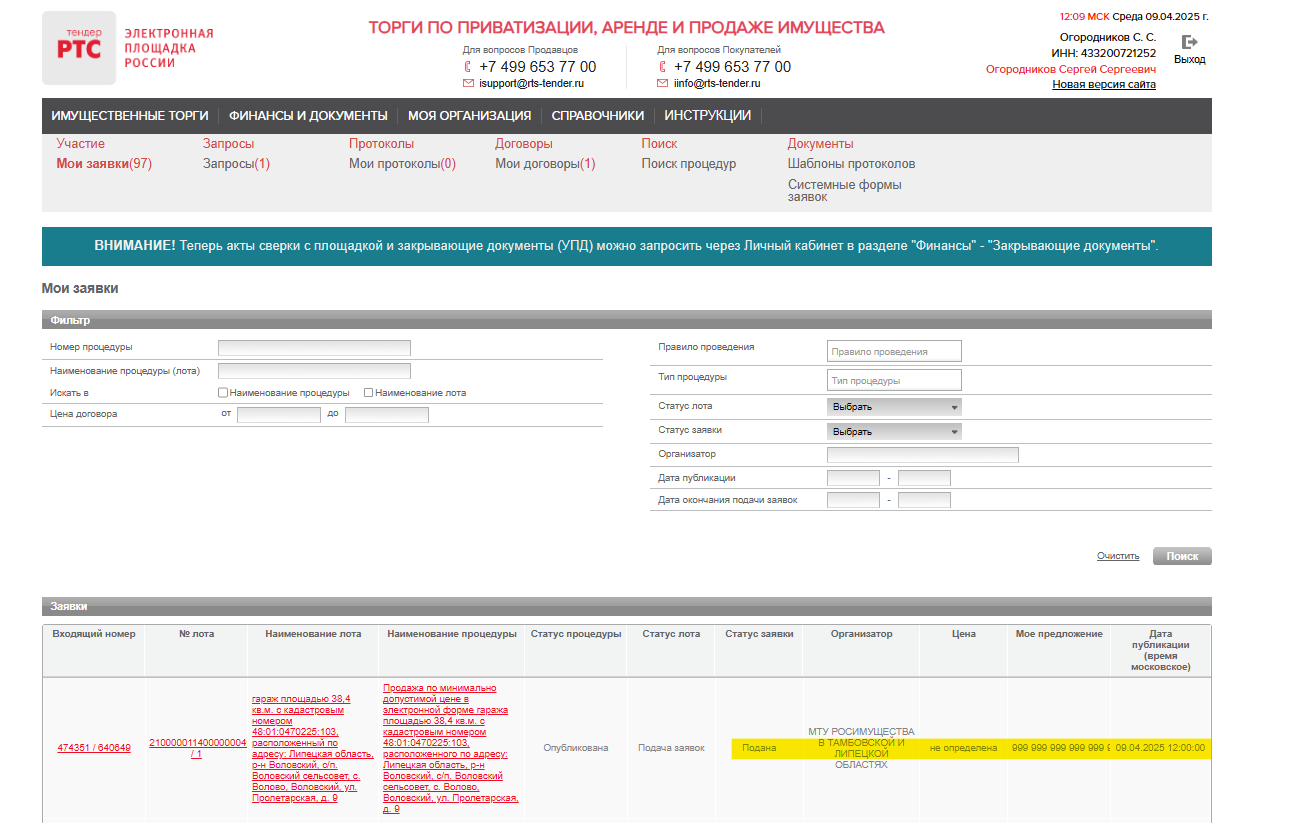This screenshot has width=1311, height=823.
Task: Click the envelope icon beside isupport@rts-tender.ru
Action: [x=468, y=84]
